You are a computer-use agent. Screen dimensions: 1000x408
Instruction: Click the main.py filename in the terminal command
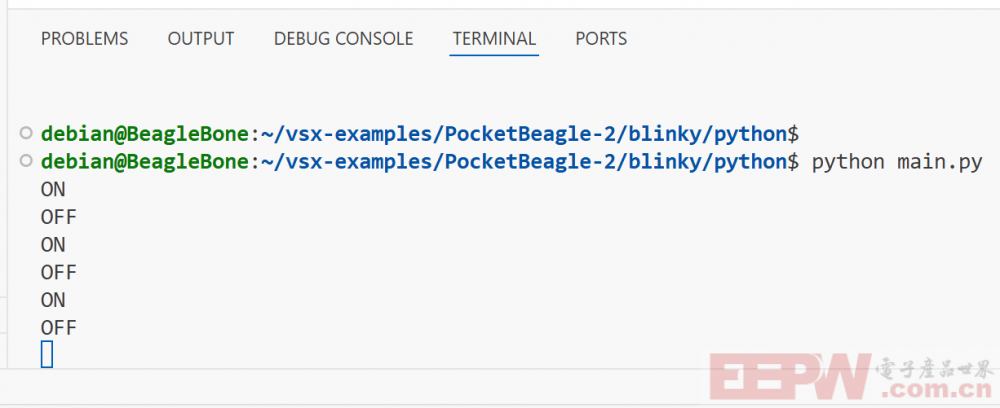tap(939, 162)
